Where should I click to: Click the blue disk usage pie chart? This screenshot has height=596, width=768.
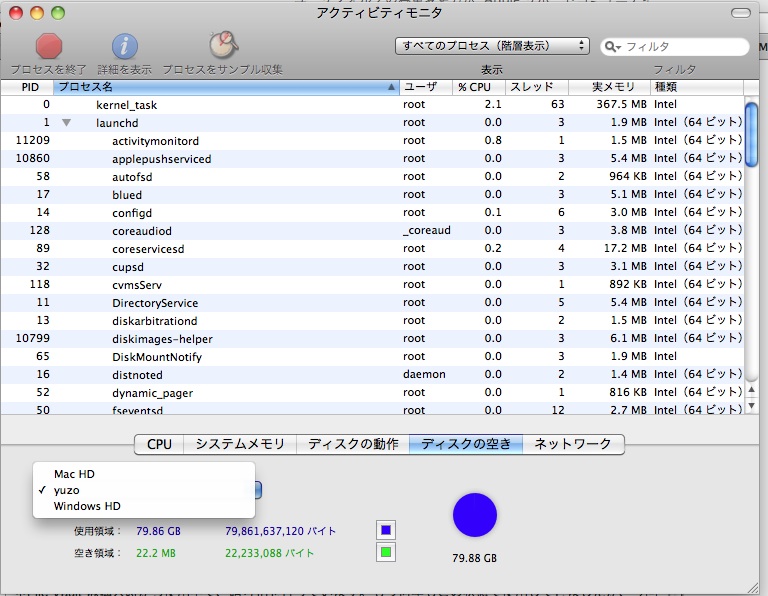coord(475,515)
